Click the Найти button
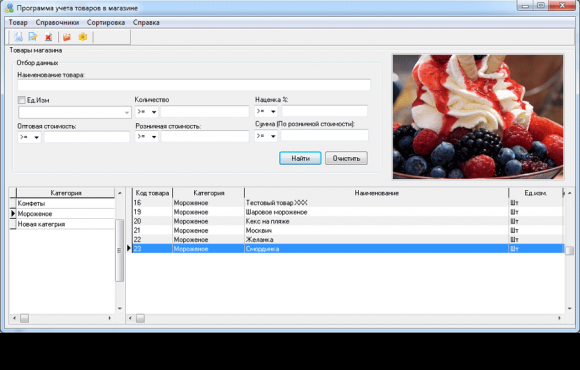The width and height of the screenshot is (580, 370). (300, 158)
